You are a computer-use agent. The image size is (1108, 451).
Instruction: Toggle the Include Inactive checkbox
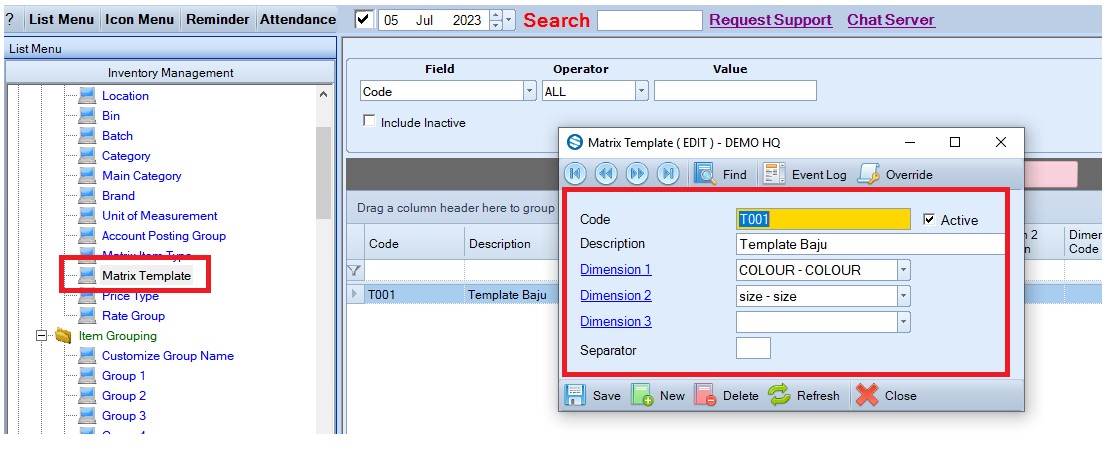[369, 121]
